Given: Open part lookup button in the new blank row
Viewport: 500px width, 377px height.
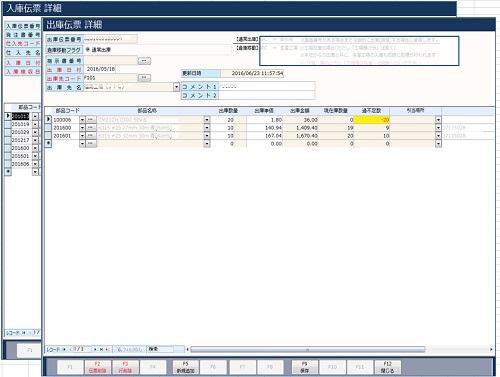Looking at the screenshot, I should click(90, 144).
